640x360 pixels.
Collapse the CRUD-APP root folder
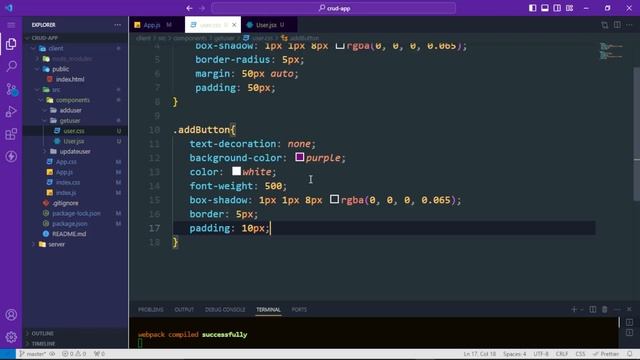tap(75, 38)
